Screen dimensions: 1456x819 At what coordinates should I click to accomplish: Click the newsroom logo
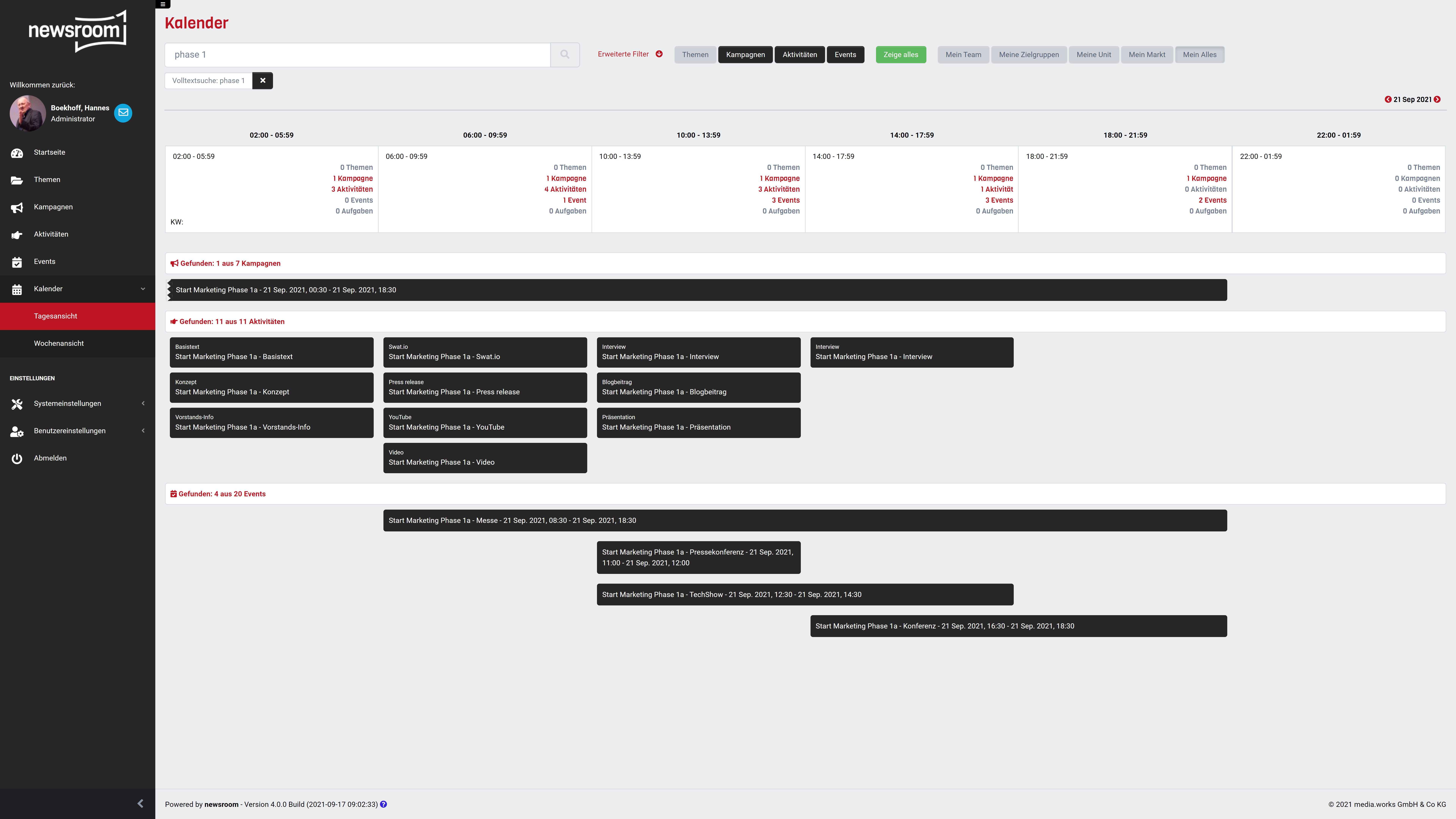77,31
